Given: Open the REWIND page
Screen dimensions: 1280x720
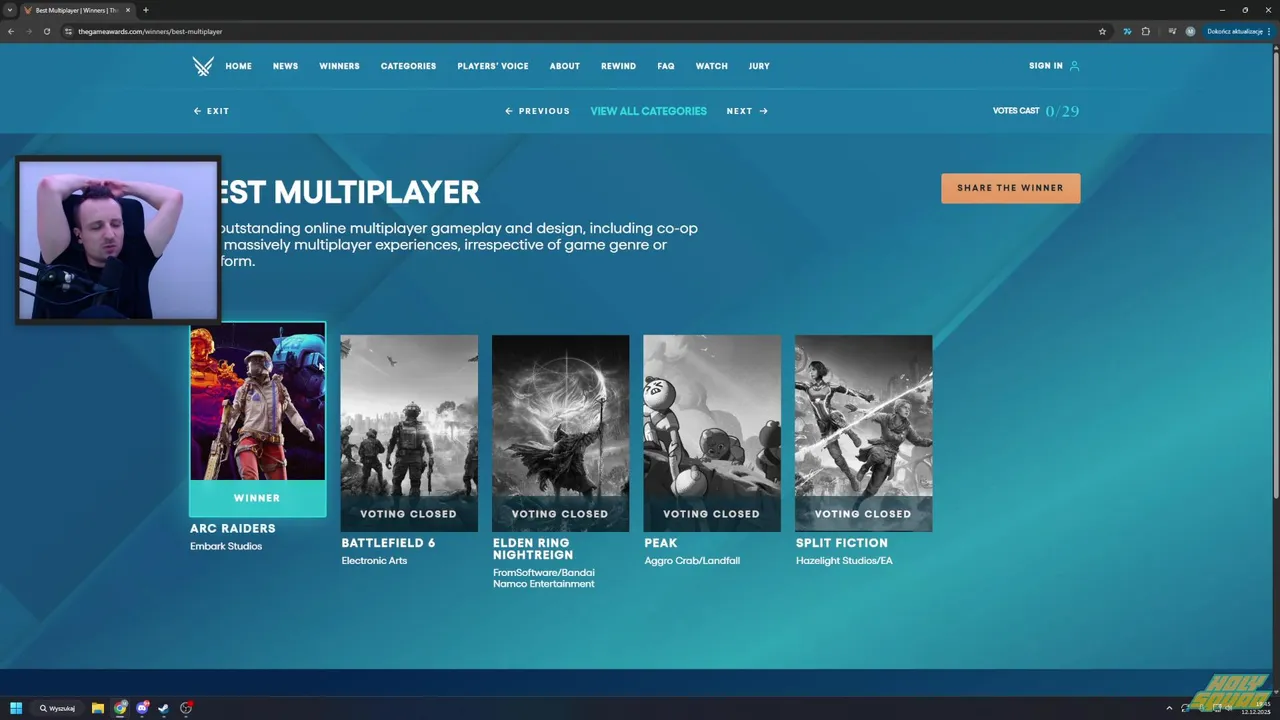Looking at the screenshot, I should point(618,66).
